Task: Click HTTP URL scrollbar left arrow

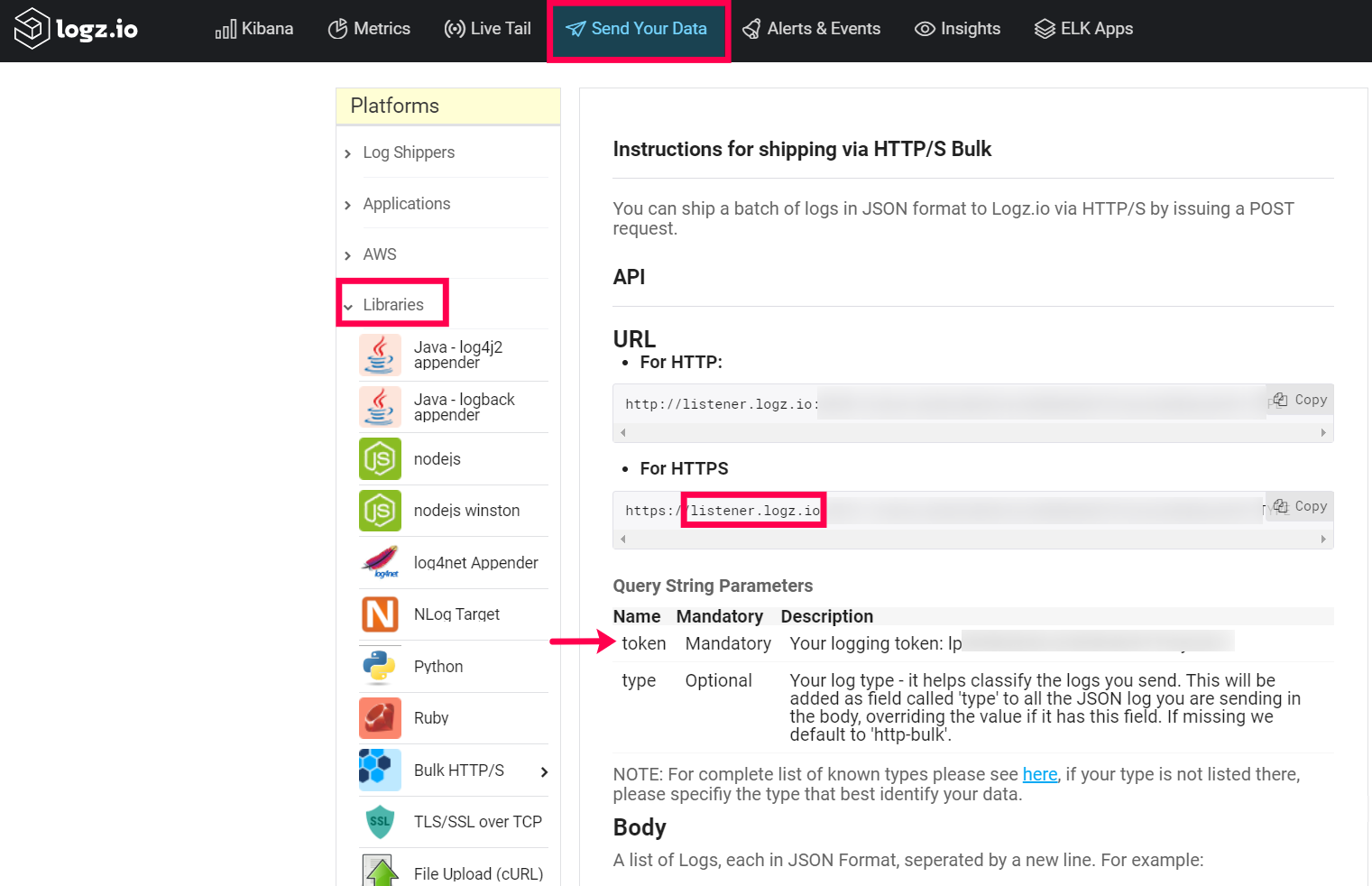Action: pos(622,433)
